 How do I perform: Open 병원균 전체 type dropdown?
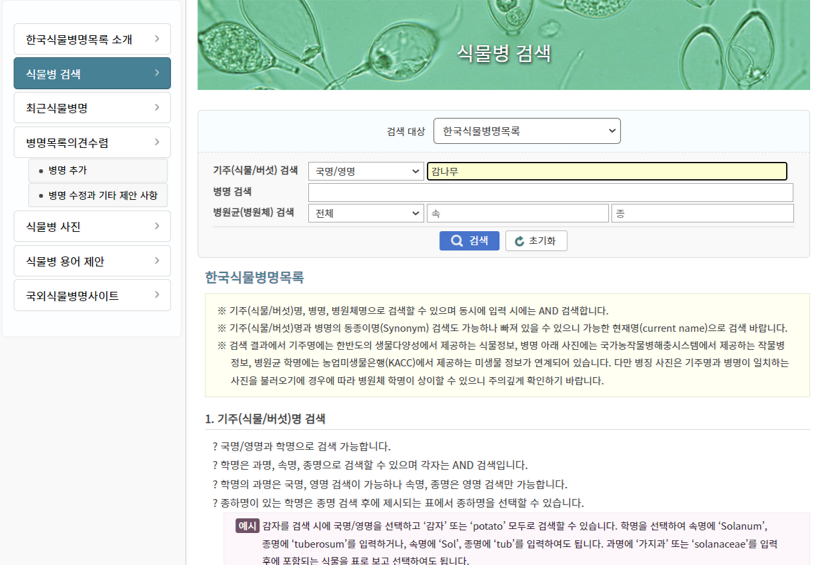click(366, 213)
